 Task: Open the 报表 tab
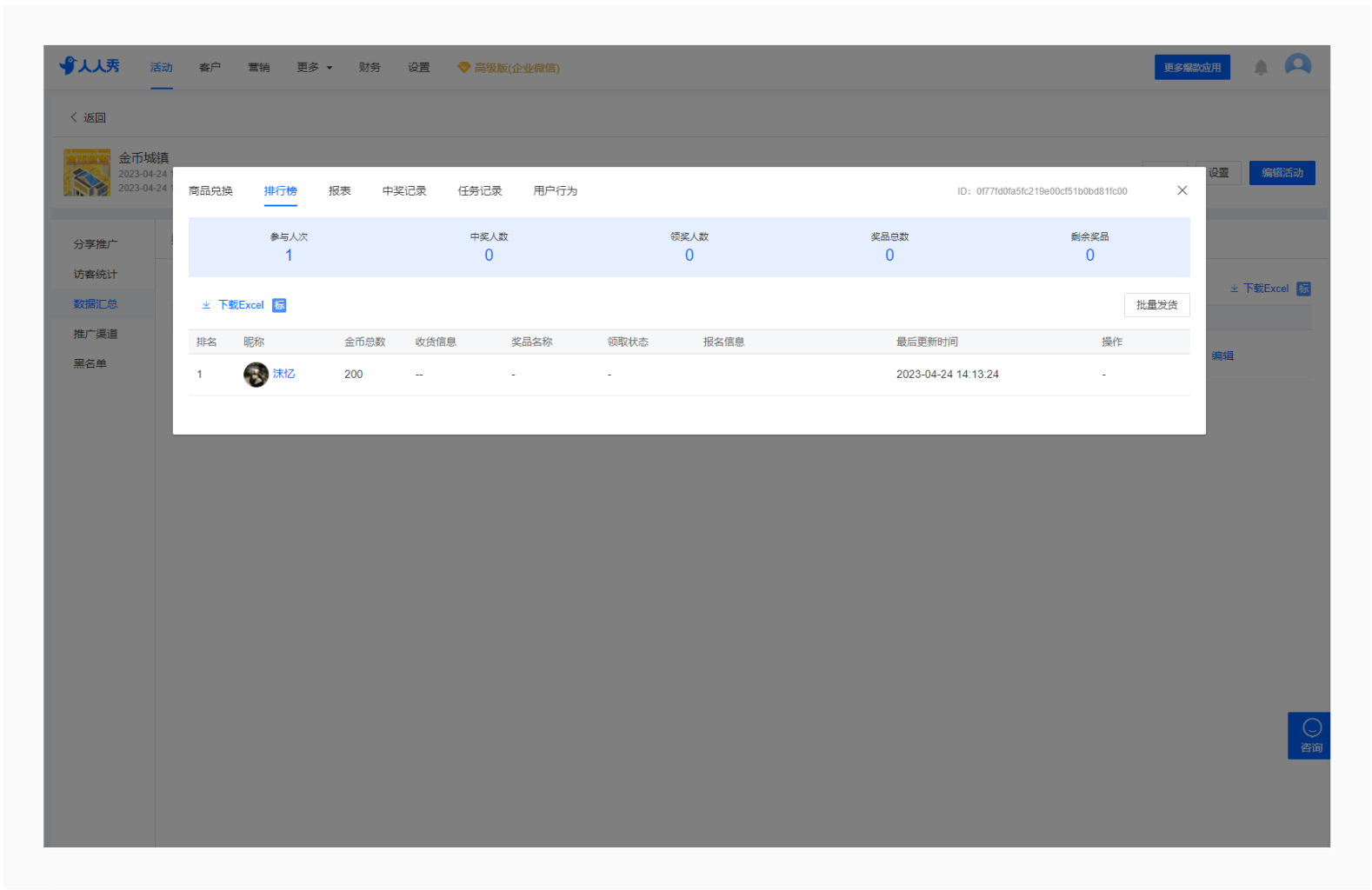tap(339, 191)
